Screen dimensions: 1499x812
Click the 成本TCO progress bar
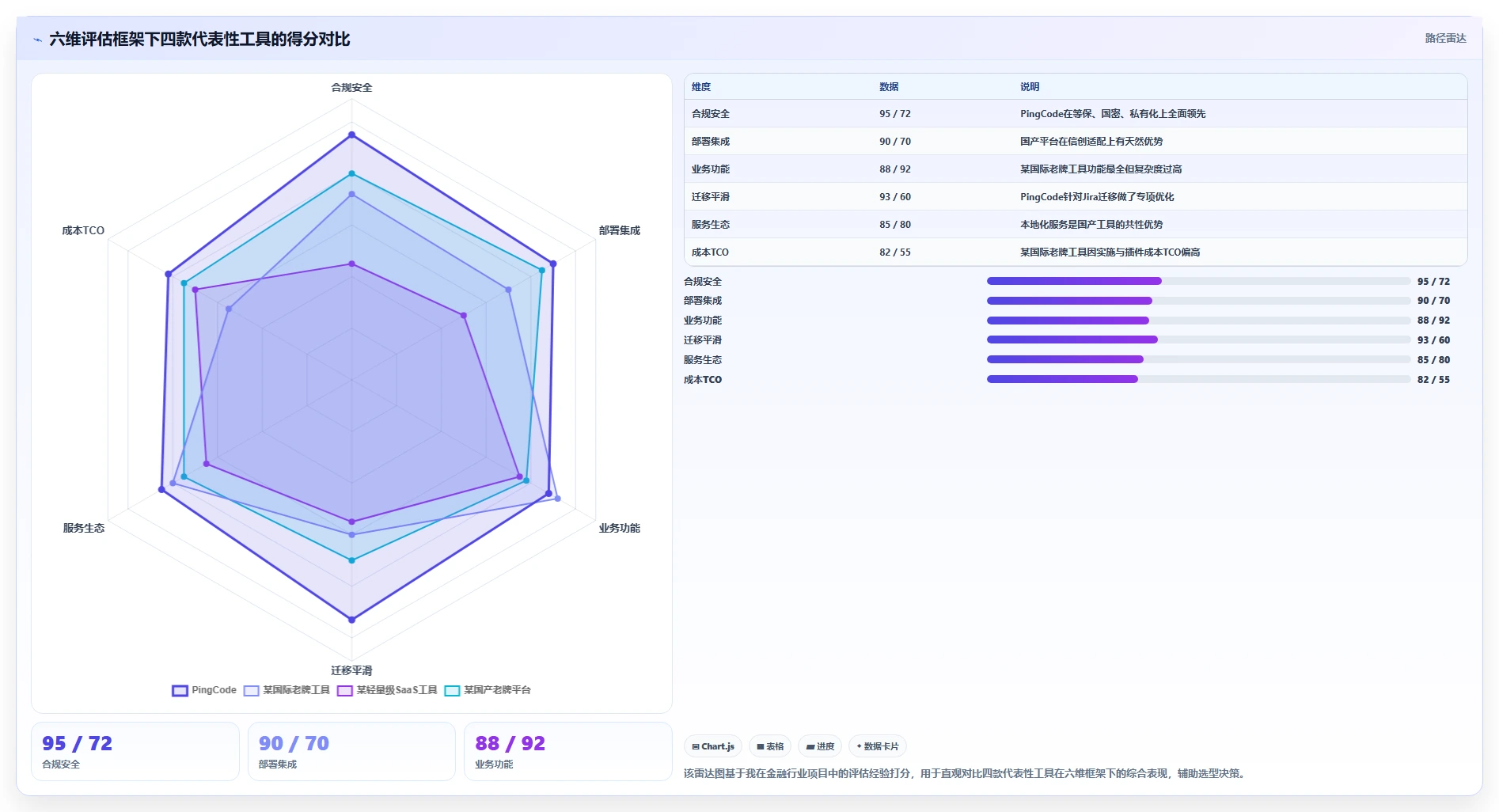[1198, 379]
